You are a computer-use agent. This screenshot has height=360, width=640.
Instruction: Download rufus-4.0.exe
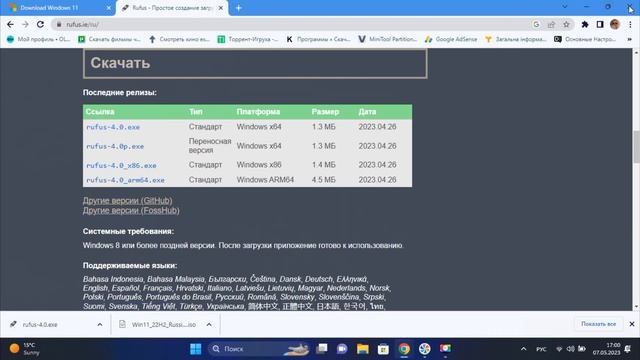tap(113, 127)
